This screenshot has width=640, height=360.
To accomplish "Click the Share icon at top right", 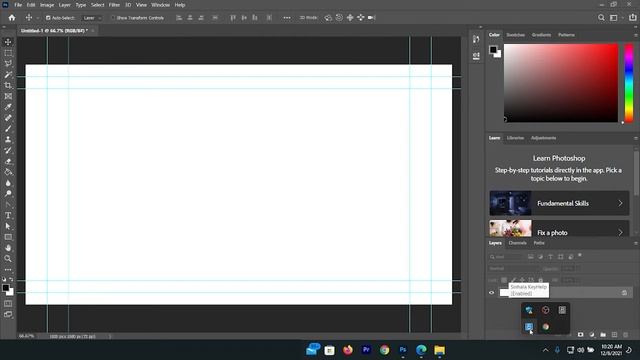I will (633, 18).
